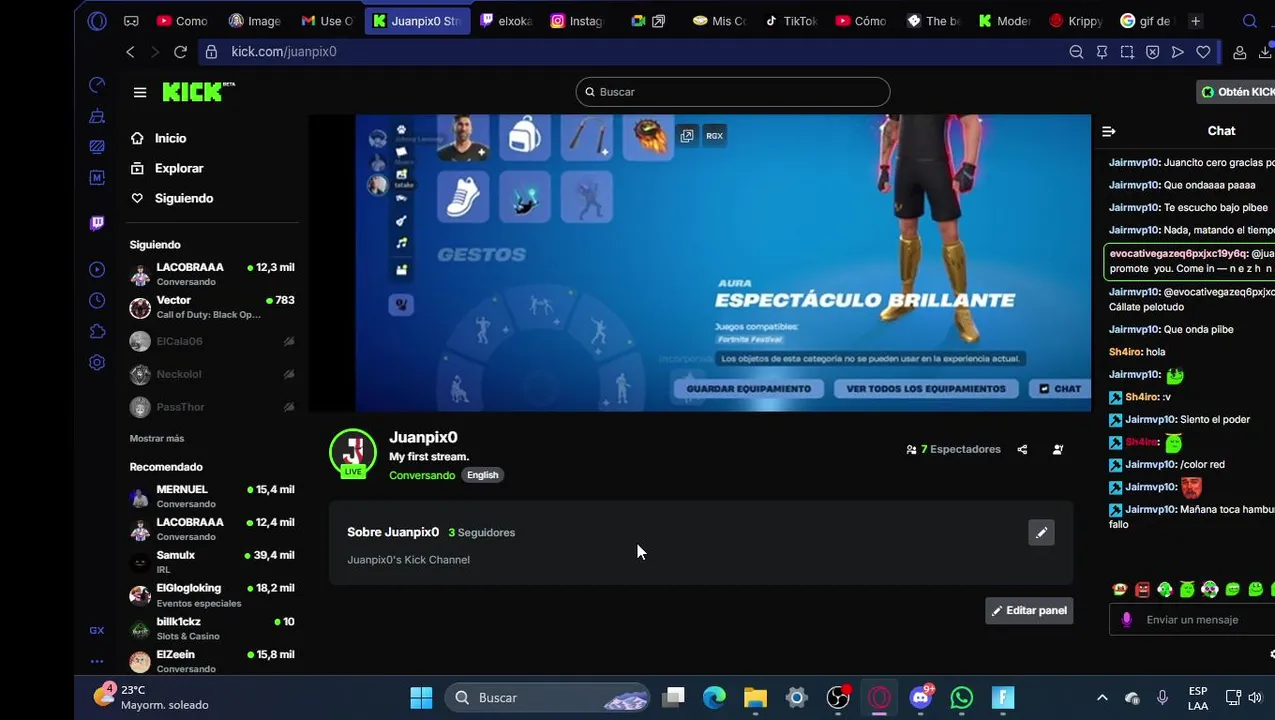1275x720 pixels.
Task: Go back in browser history
Action: 130,52
